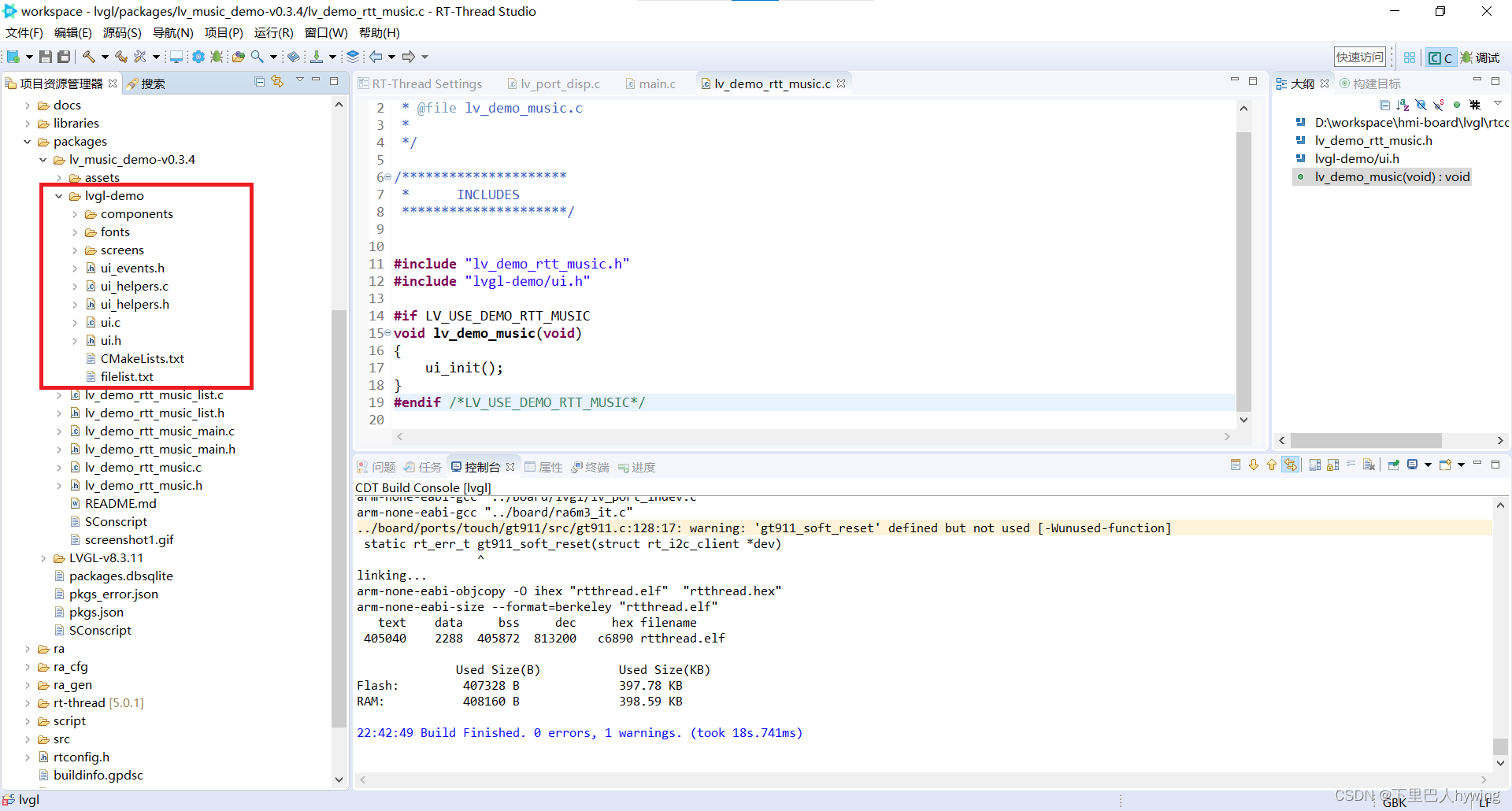Open the 文件(F) menu
Viewport: 1512px width, 811px height.
coord(24,33)
